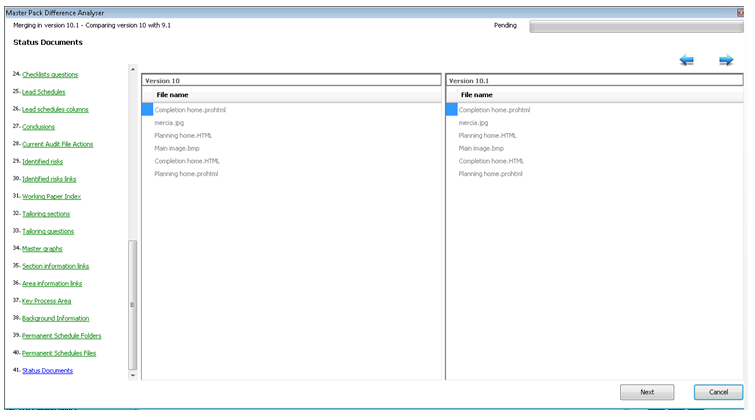Click blue row marker in Version 10 list

(x=147, y=109)
